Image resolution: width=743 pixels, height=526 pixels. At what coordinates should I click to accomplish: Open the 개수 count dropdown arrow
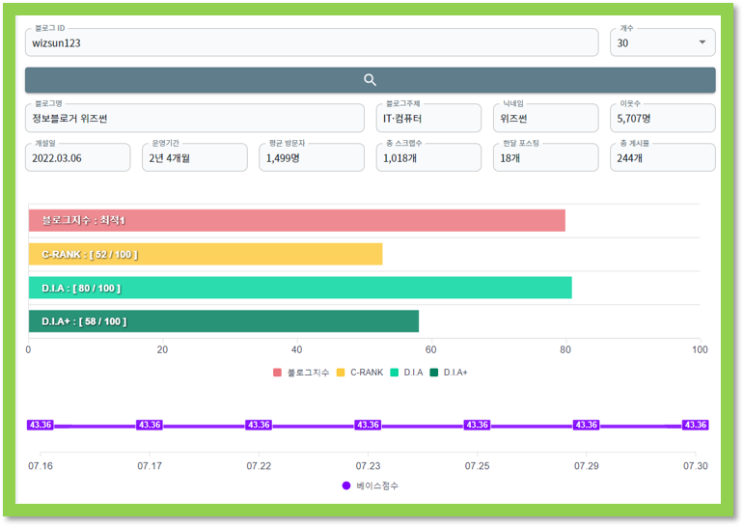(702, 42)
